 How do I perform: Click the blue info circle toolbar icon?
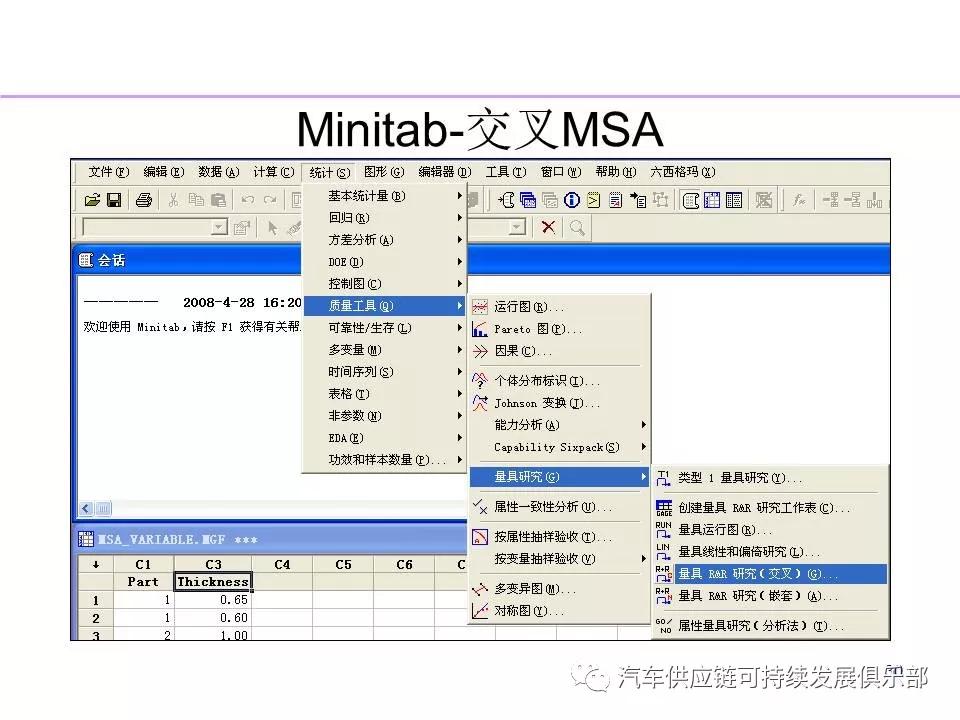click(x=572, y=200)
